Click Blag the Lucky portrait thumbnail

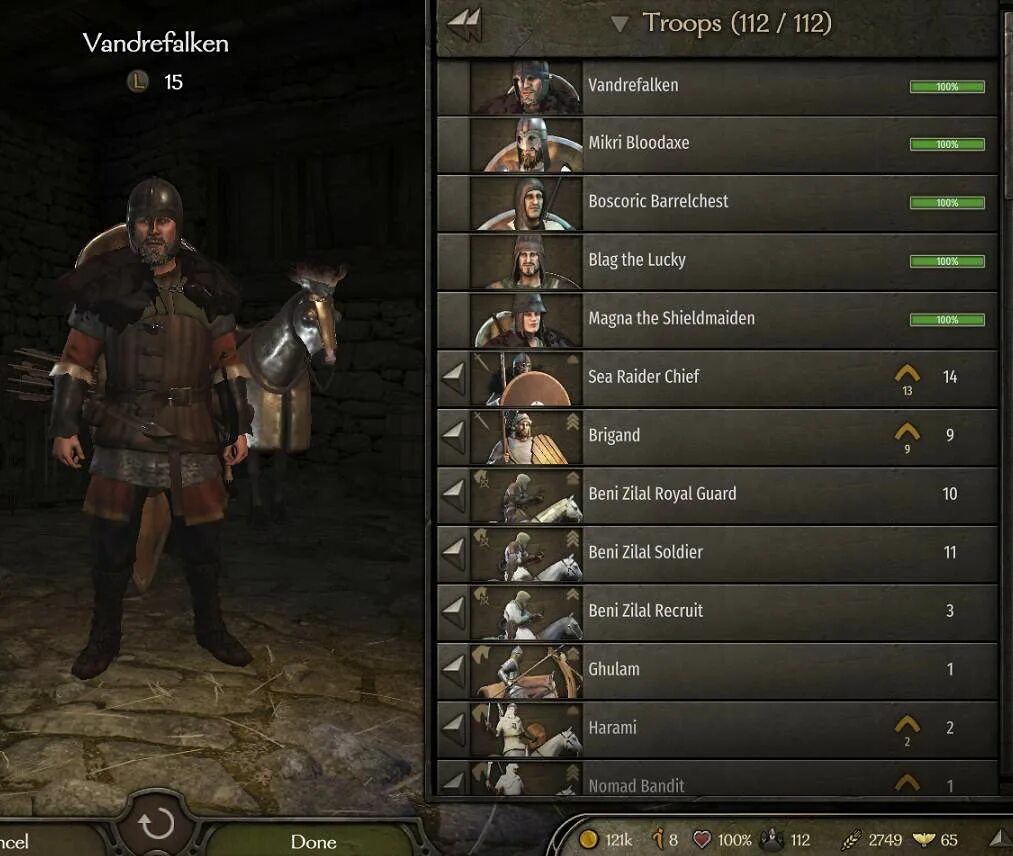click(x=527, y=262)
